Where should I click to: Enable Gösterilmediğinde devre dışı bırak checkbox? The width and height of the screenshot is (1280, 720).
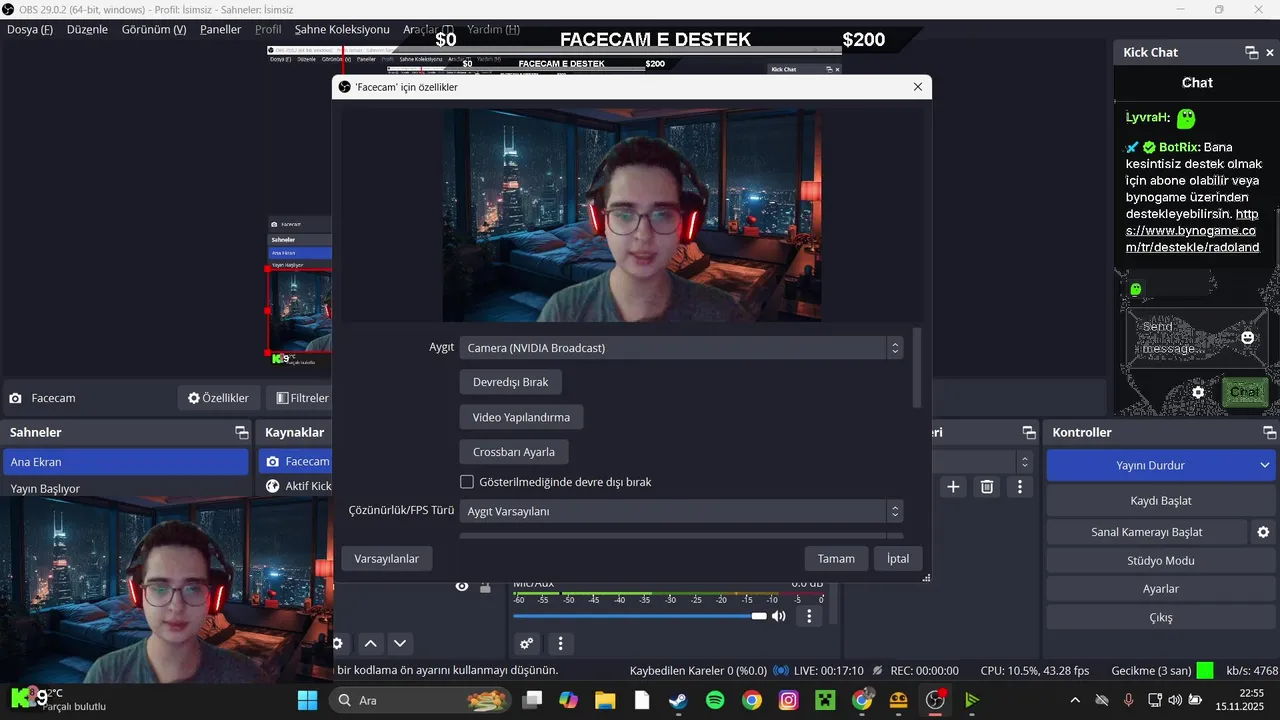[467, 482]
